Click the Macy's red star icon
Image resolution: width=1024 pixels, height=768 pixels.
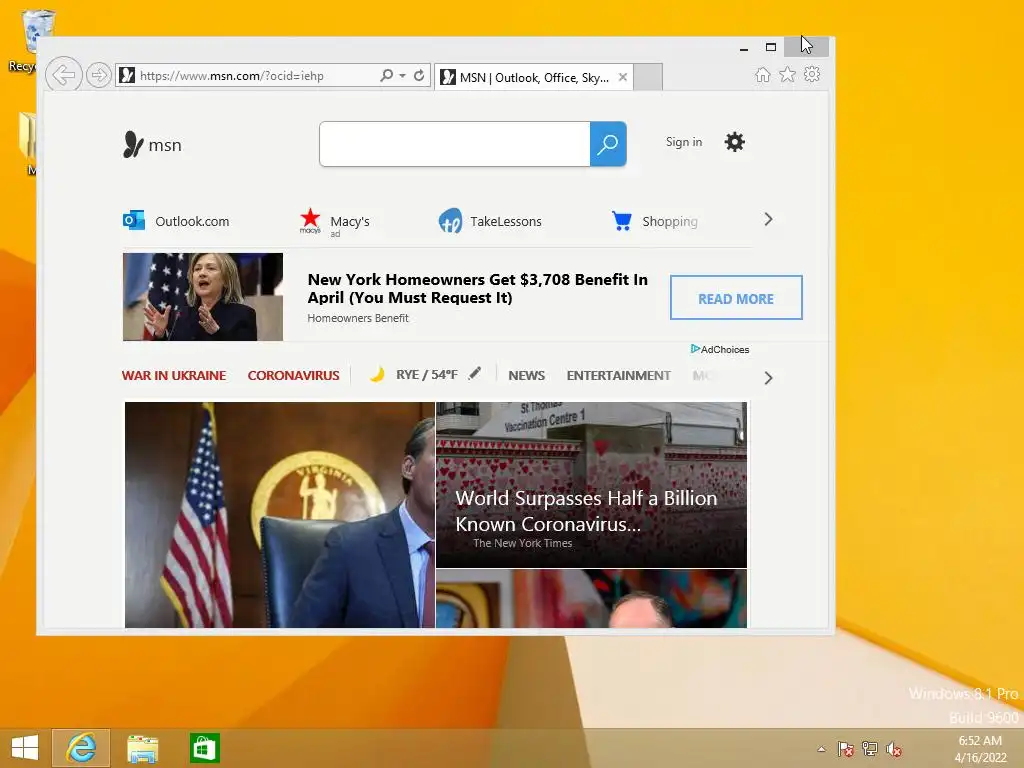pyautogui.click(x=310, y=220)
